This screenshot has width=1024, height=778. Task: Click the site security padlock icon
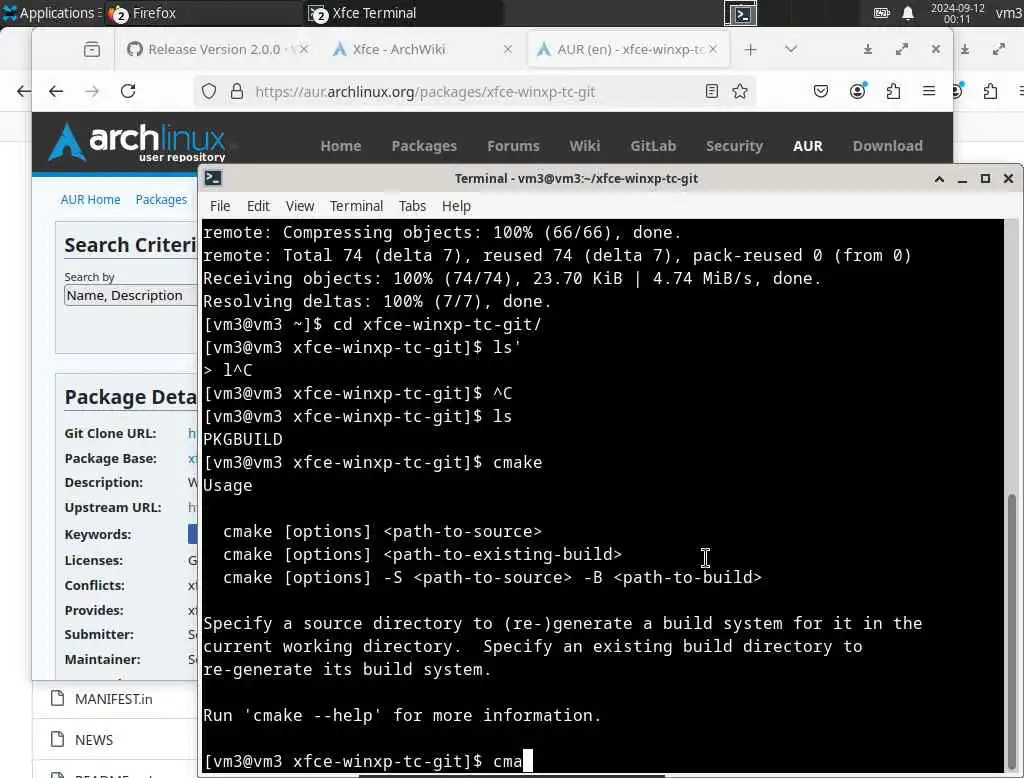click(237, 91)
